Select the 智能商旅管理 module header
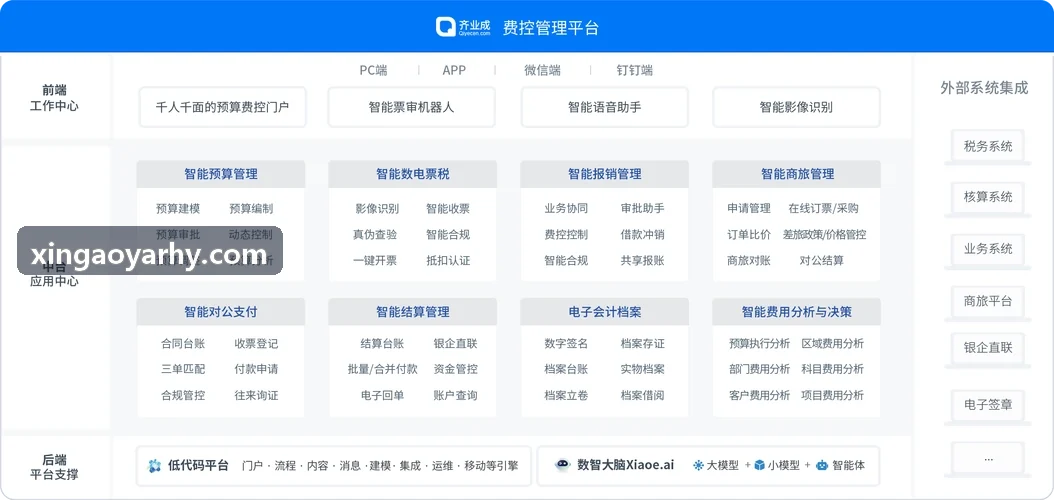 pos(797,174)
